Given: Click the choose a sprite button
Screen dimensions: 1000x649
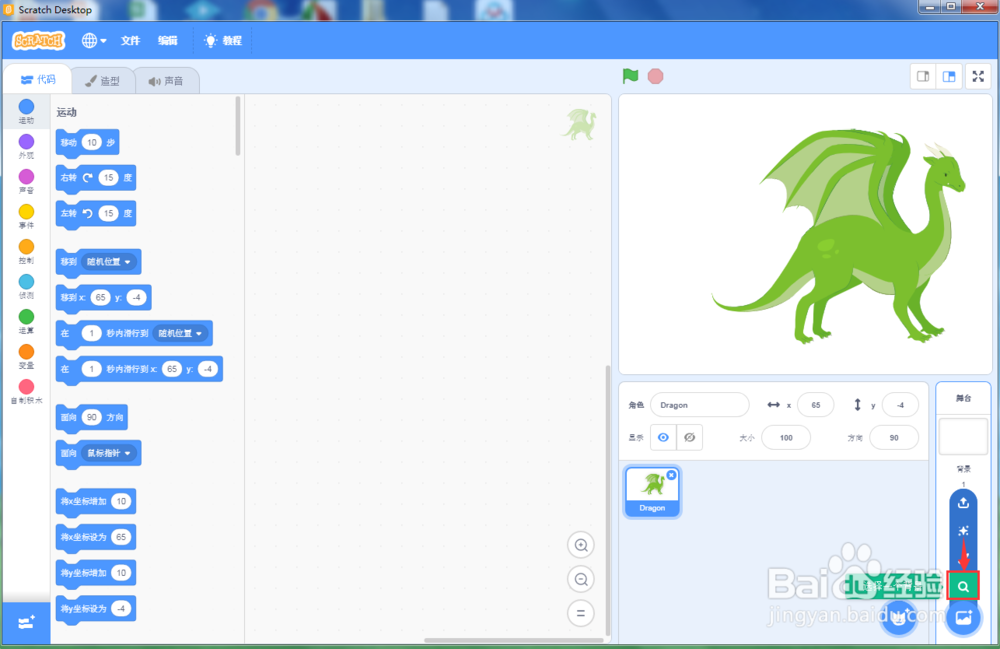Looking at the screenshot, I should [899, 617].
